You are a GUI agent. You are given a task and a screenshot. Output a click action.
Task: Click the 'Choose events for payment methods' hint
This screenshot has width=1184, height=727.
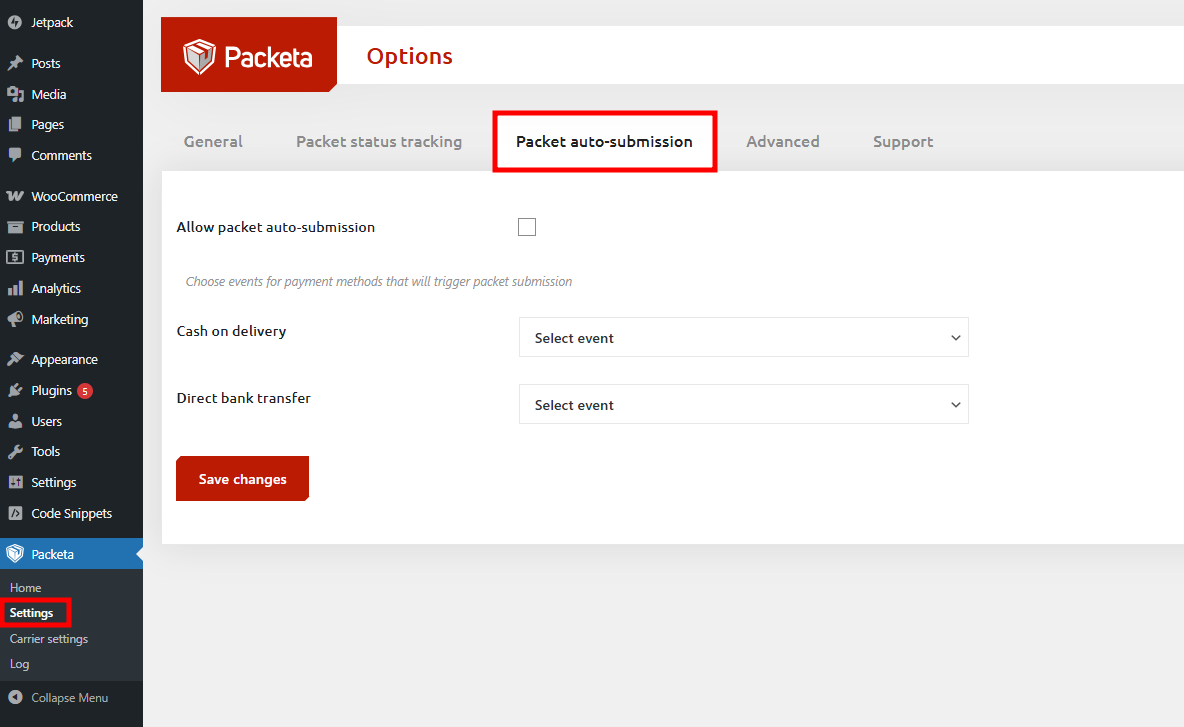[x=379, y=282]
